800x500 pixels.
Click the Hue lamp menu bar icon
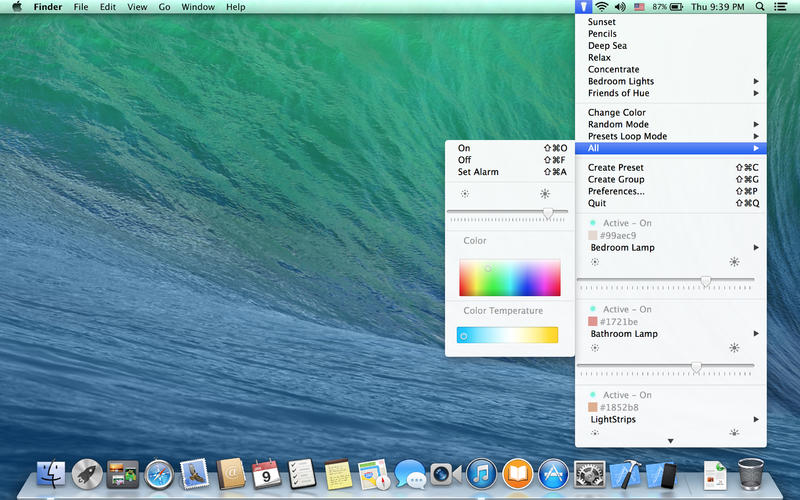click(583, 6)
